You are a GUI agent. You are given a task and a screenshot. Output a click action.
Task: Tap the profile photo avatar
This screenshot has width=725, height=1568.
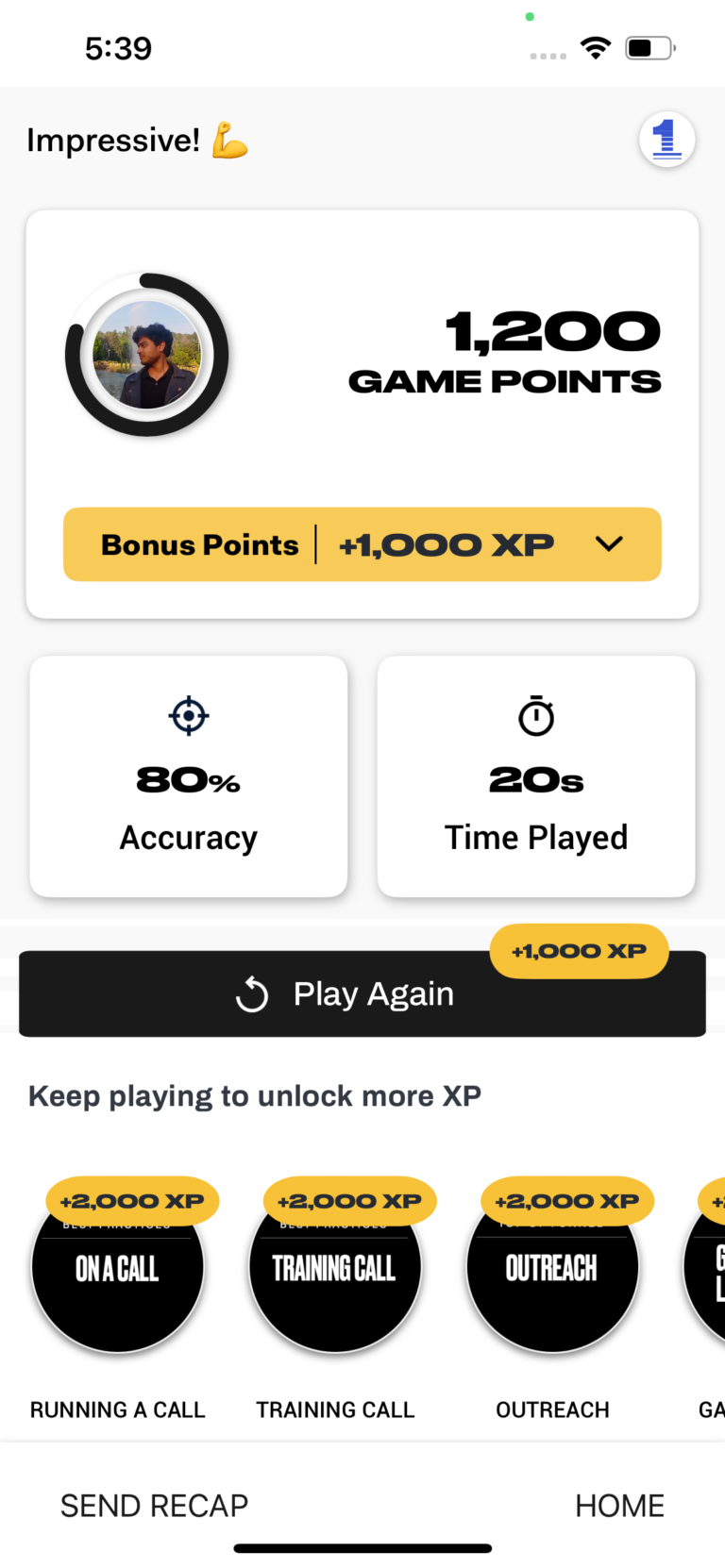click(147, 355)
